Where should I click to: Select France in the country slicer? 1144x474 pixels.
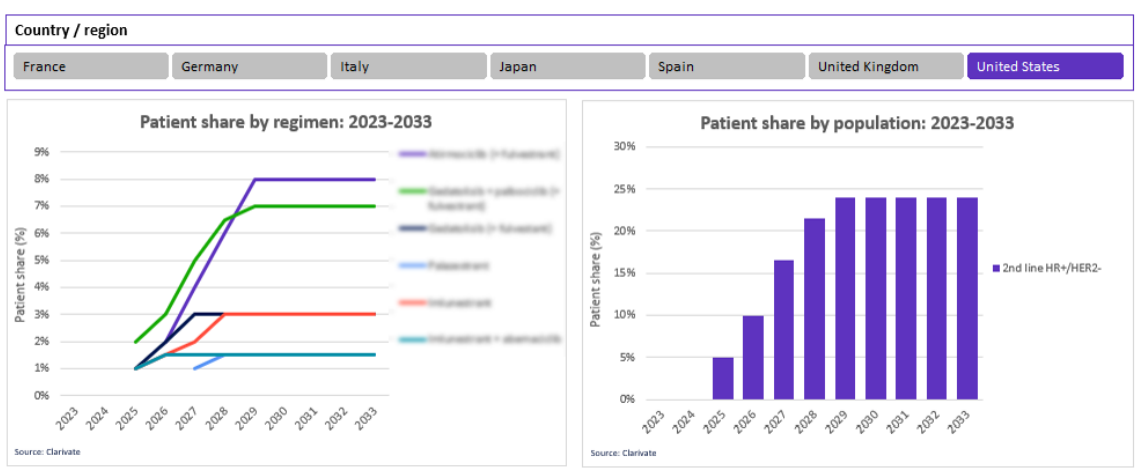tap(90, 67)
